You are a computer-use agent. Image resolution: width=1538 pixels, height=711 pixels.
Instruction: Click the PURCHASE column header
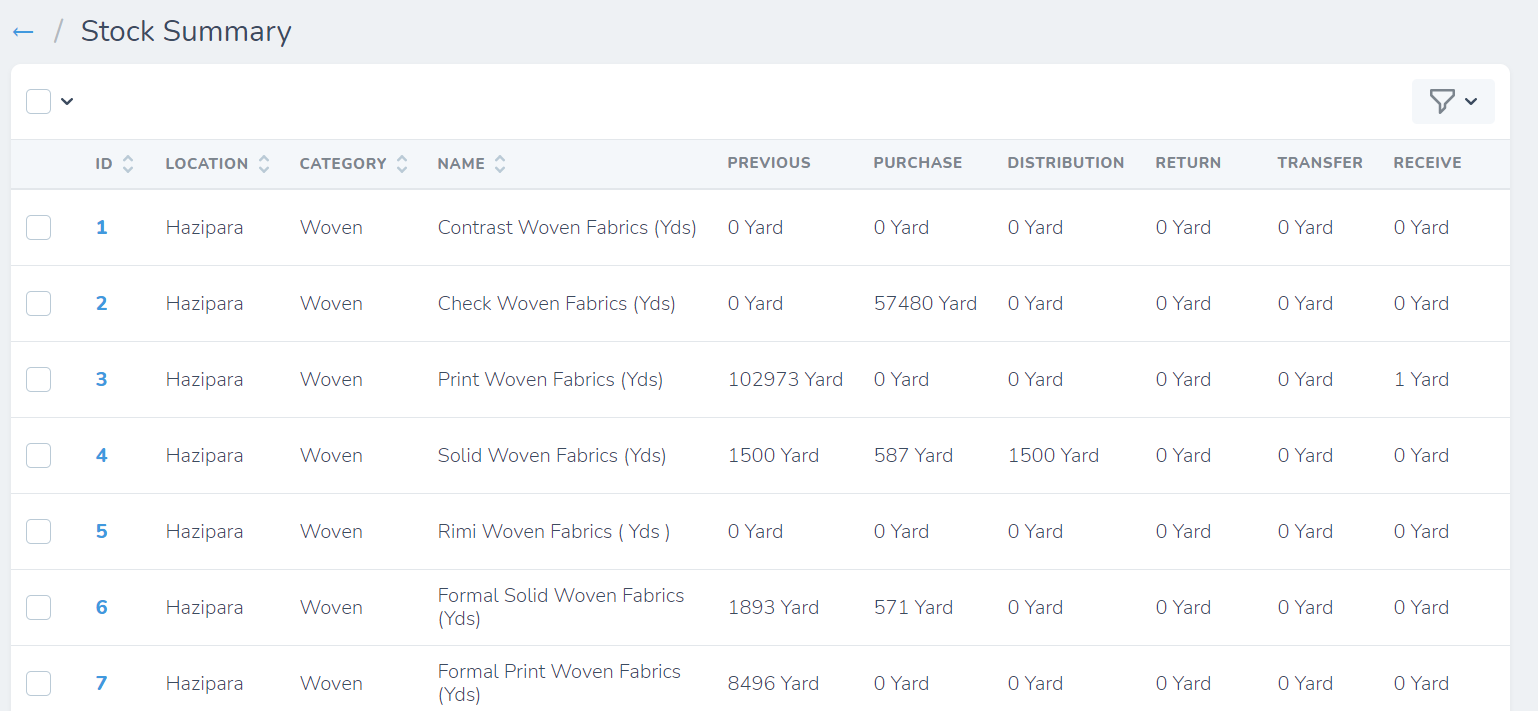point(918,163)
